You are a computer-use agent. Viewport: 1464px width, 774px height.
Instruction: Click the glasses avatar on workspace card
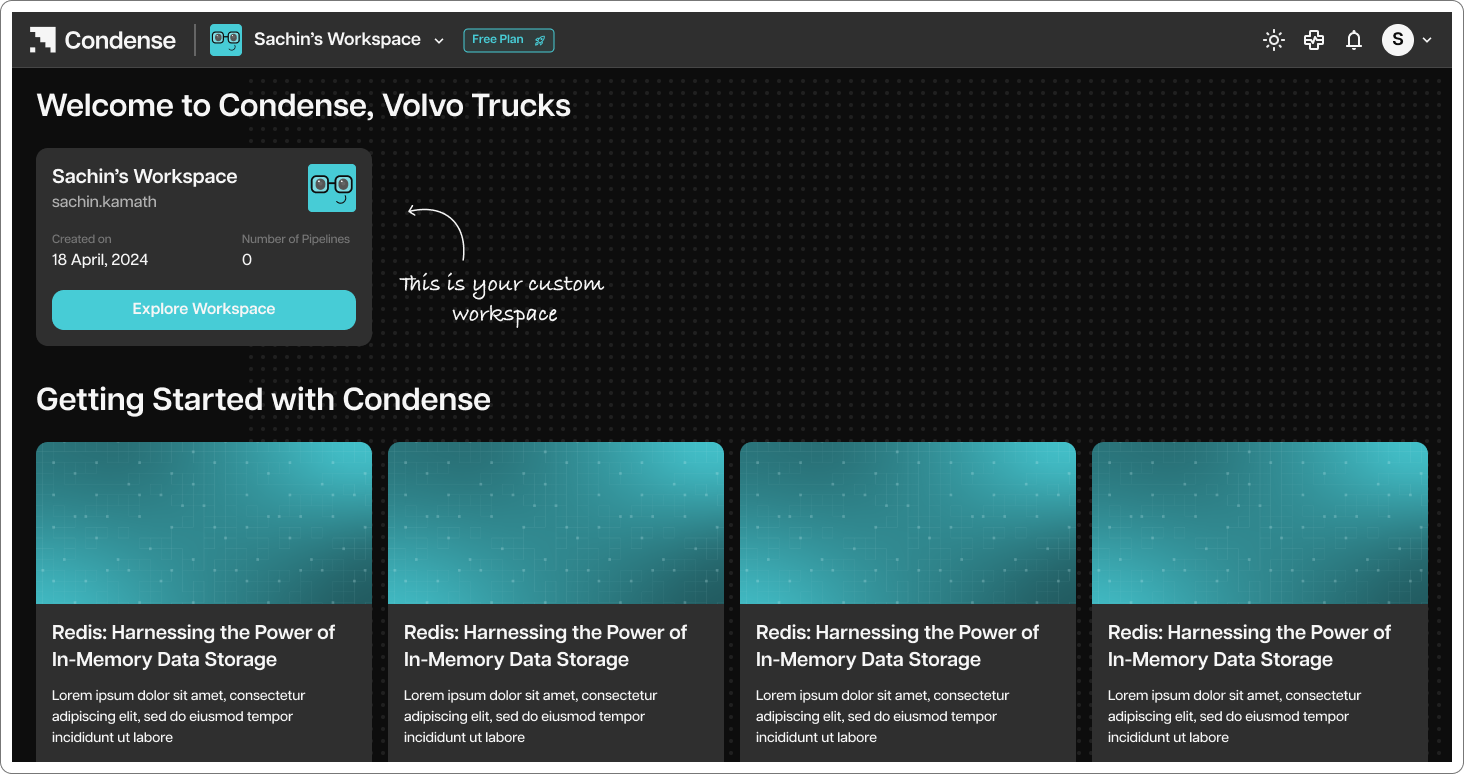pyautogui.click(x=332, y=188)
